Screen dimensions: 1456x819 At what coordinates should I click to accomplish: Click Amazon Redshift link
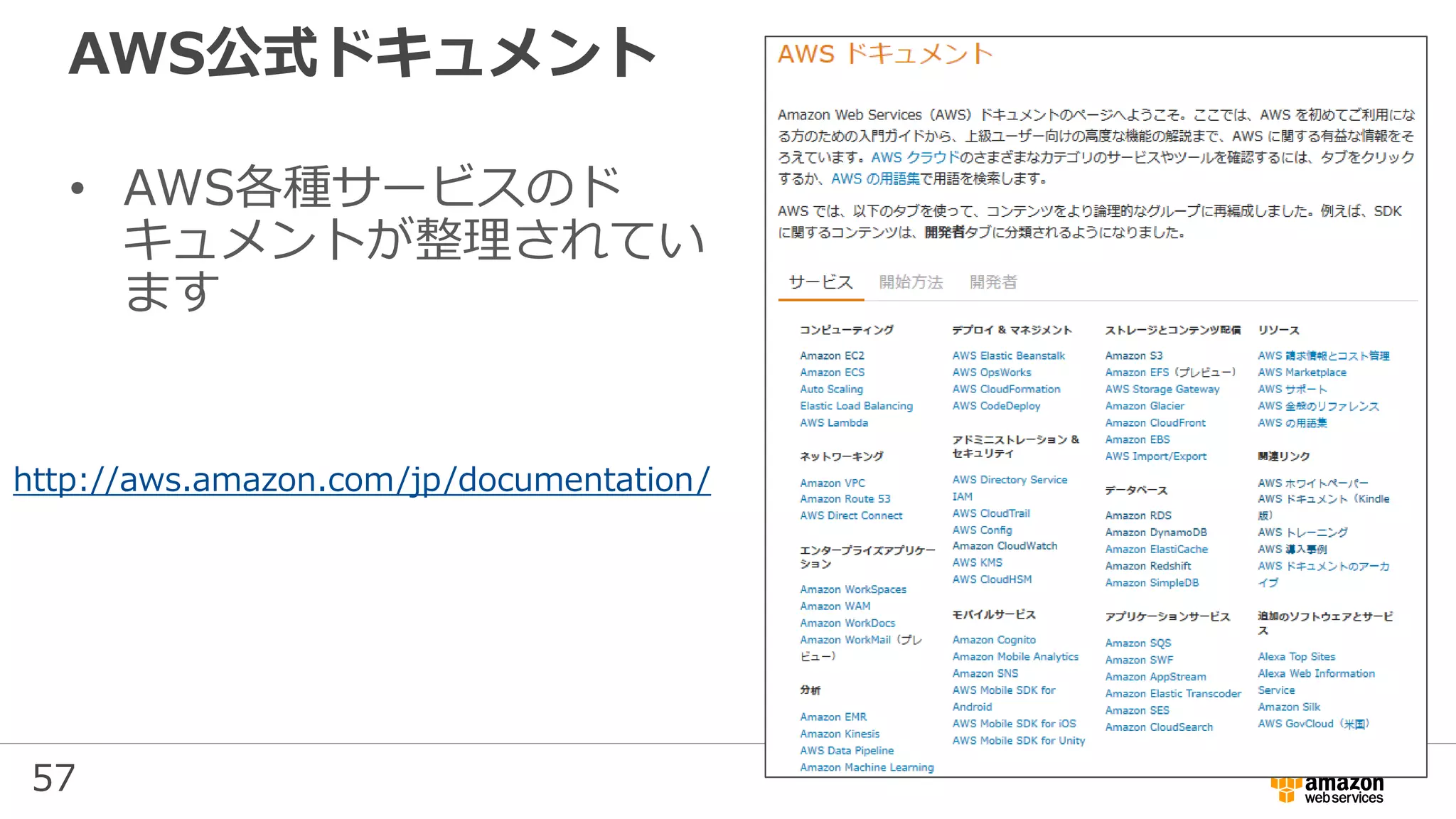click(x=1148, y=567)
